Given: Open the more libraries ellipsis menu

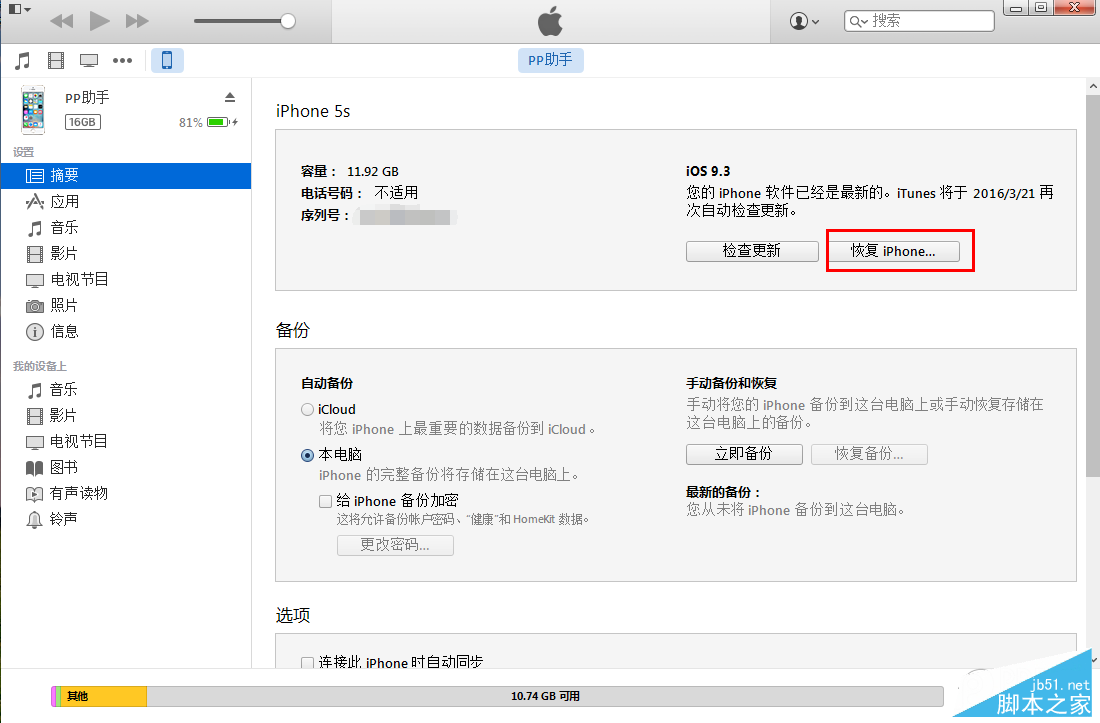Looking at the screenshot, I should (x=123, y=60).
